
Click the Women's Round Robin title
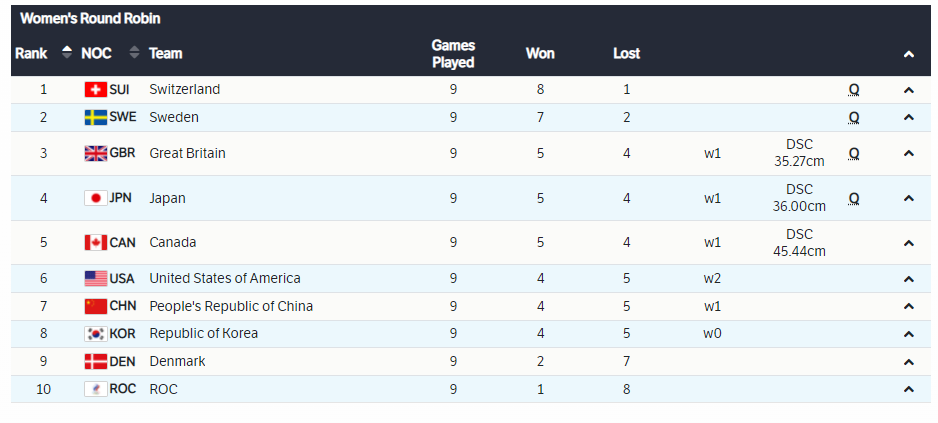point(90,19)
